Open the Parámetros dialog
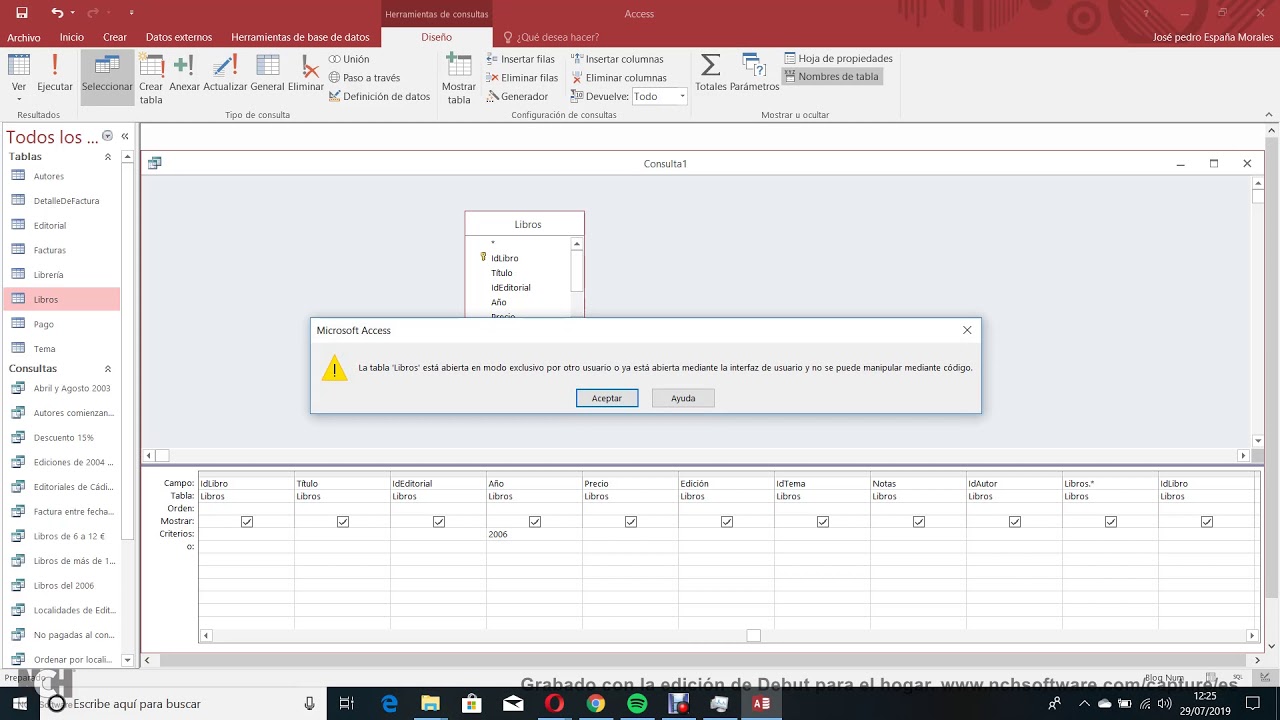 click(x=754, y=75)
